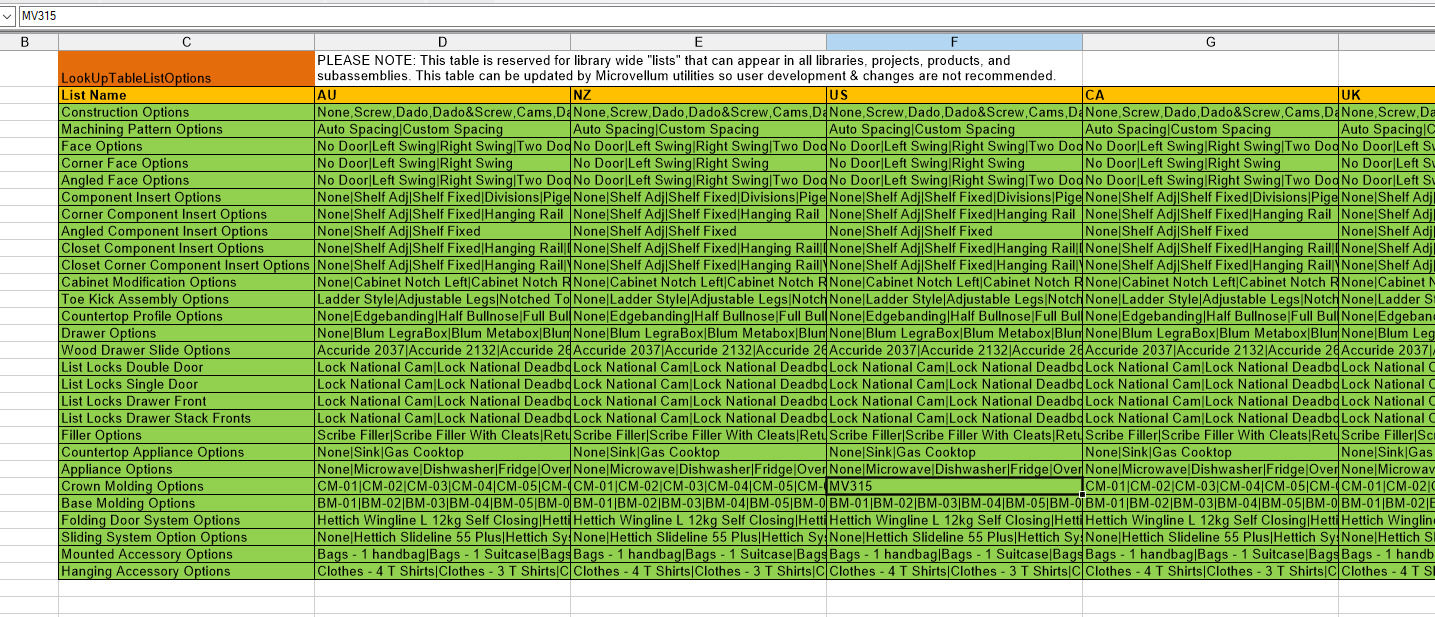
Task: Click the Cabinet Modification Options cell
Action: point(186,282)
